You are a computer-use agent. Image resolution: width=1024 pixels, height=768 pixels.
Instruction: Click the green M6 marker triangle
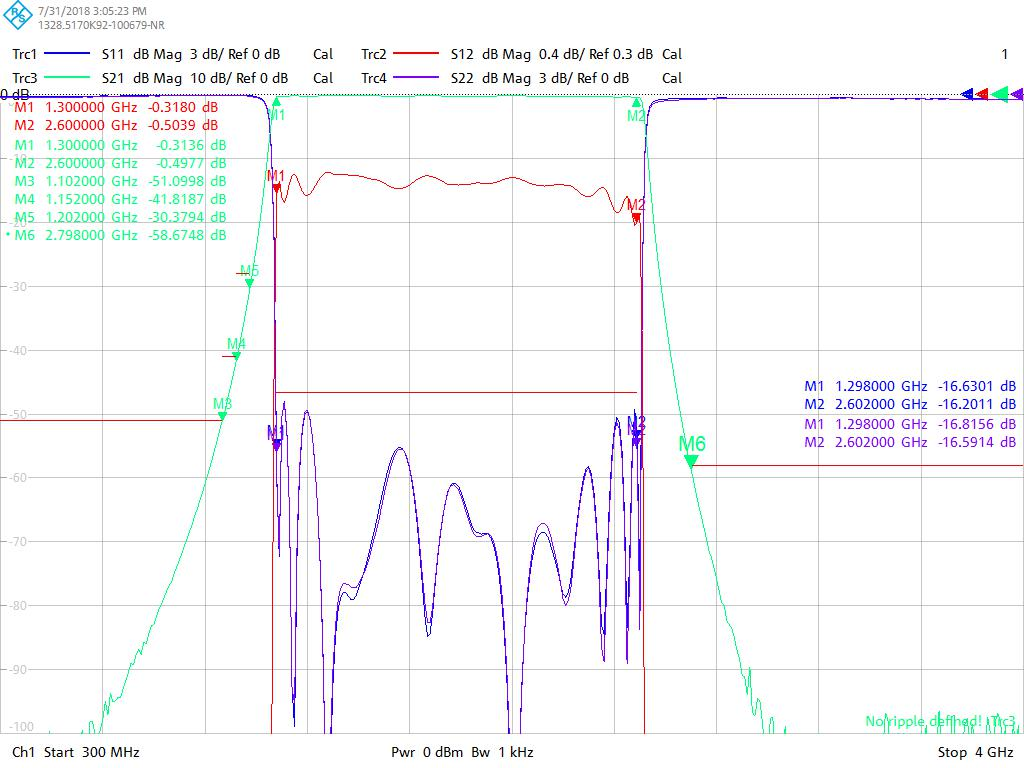(x=691, y=461)
